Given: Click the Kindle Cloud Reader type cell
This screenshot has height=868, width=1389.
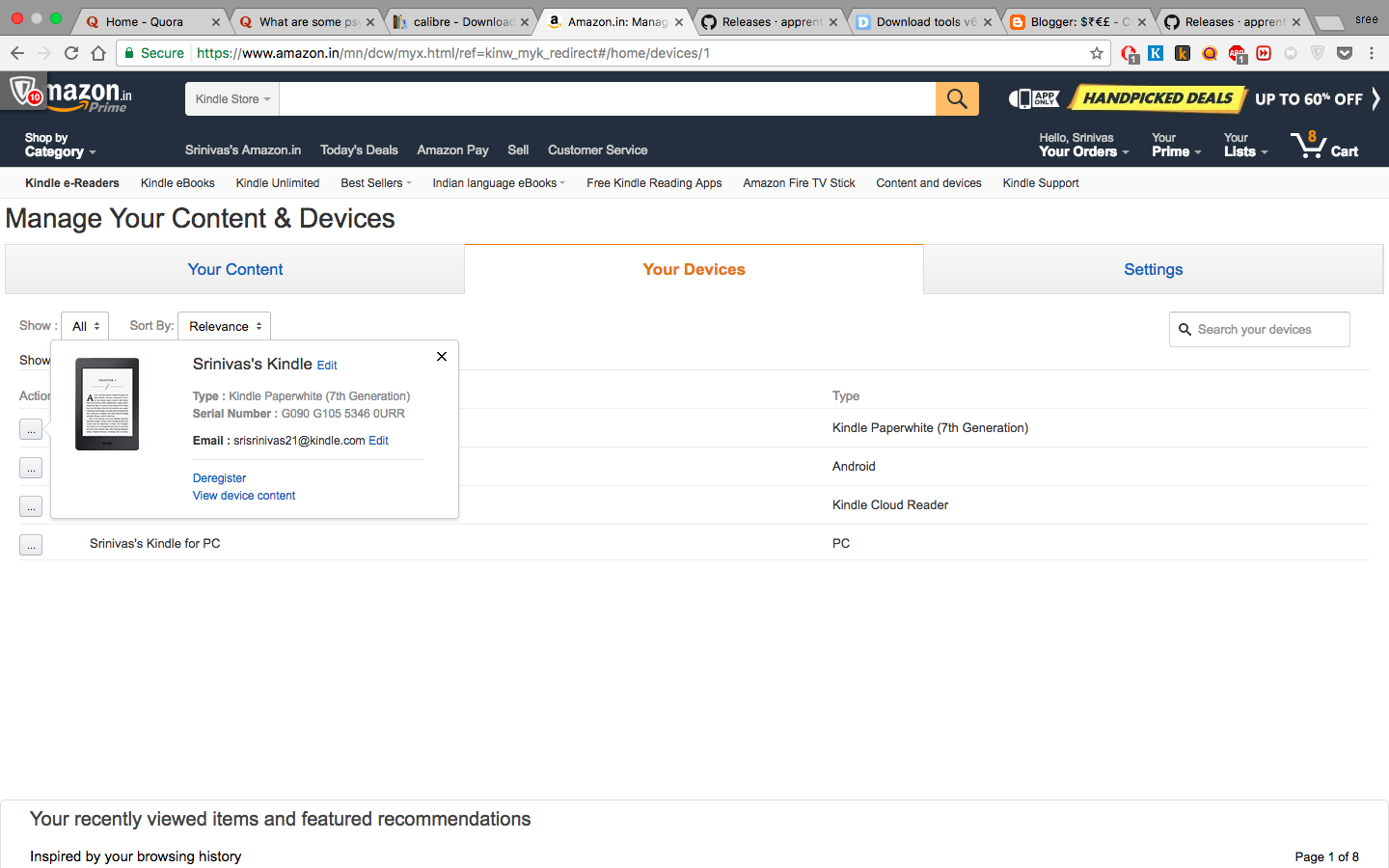Looking at the screenshot, I should 890,505.
